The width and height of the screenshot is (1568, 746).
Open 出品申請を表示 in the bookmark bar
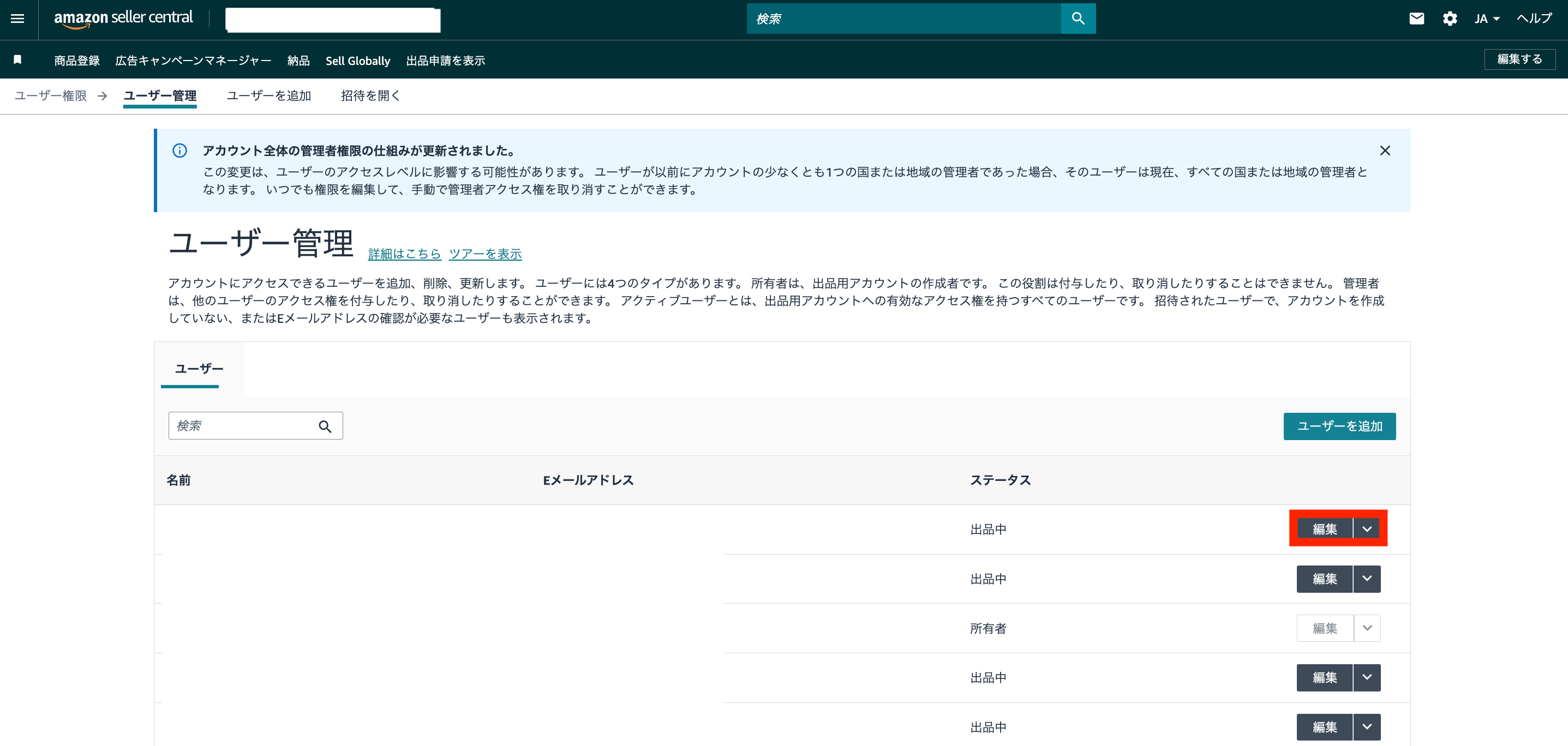tap(446, 60)
